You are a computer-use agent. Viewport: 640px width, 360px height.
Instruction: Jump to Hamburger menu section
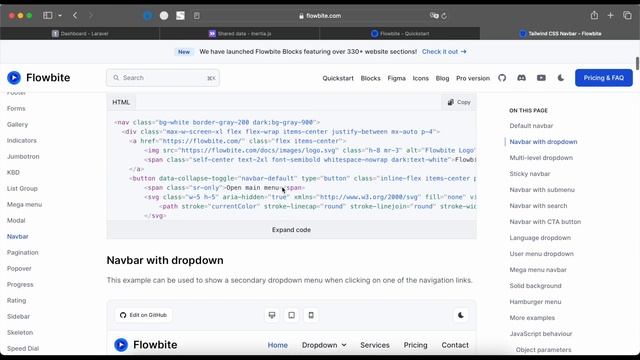click(x=535, y=302)
